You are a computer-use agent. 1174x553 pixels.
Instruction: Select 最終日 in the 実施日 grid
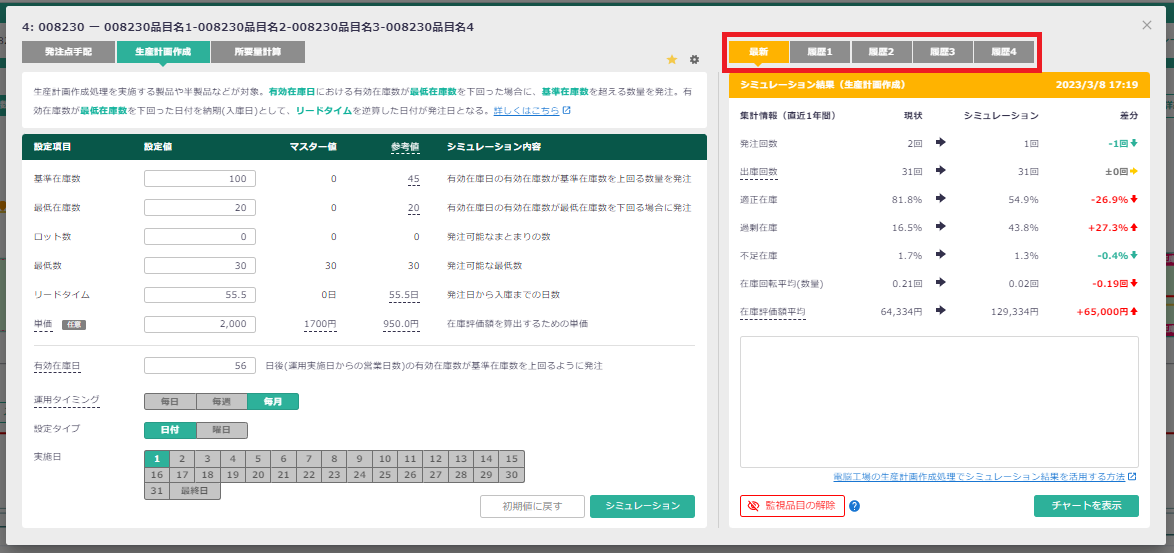pos(194,491)
